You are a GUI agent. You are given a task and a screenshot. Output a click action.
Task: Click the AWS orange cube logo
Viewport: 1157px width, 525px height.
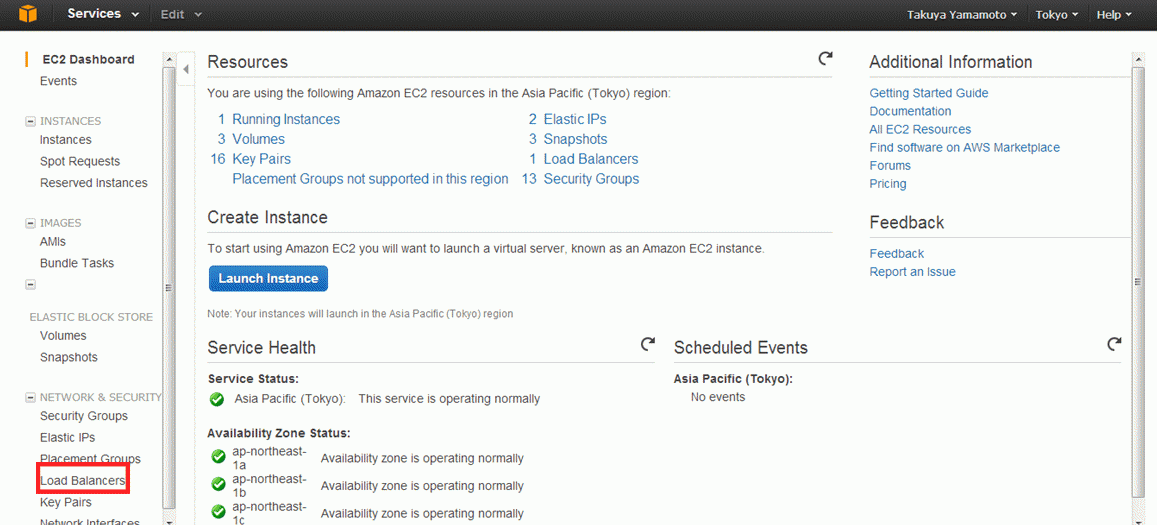tap(27, 14)
